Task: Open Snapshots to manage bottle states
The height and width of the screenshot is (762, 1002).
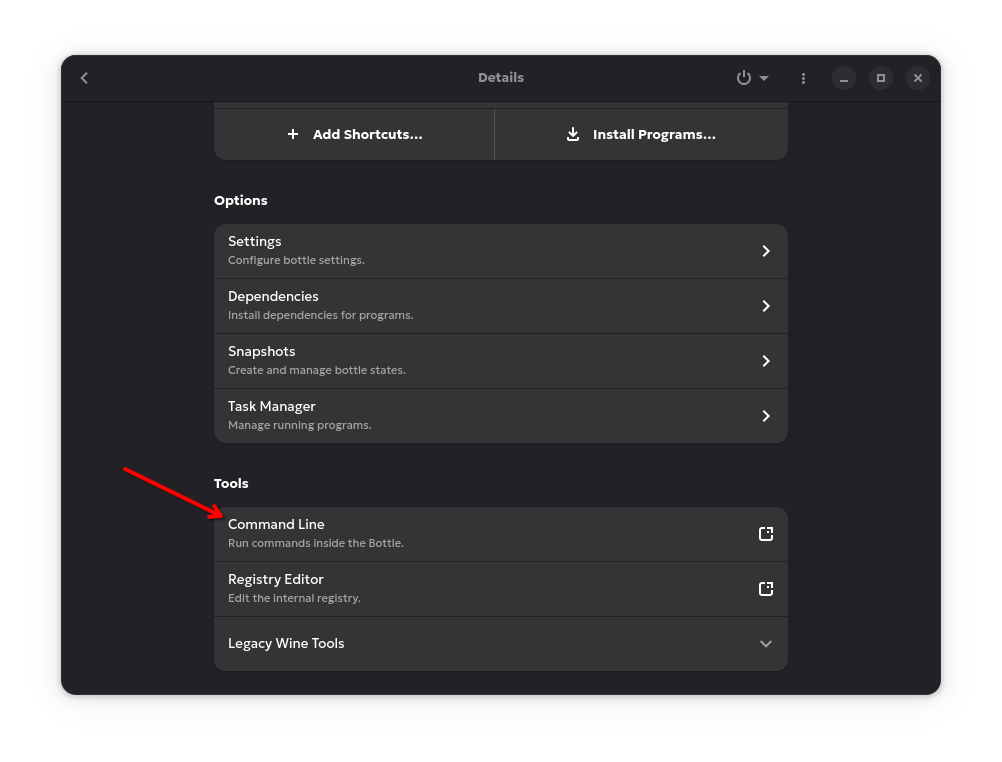Action: point(500,360)
